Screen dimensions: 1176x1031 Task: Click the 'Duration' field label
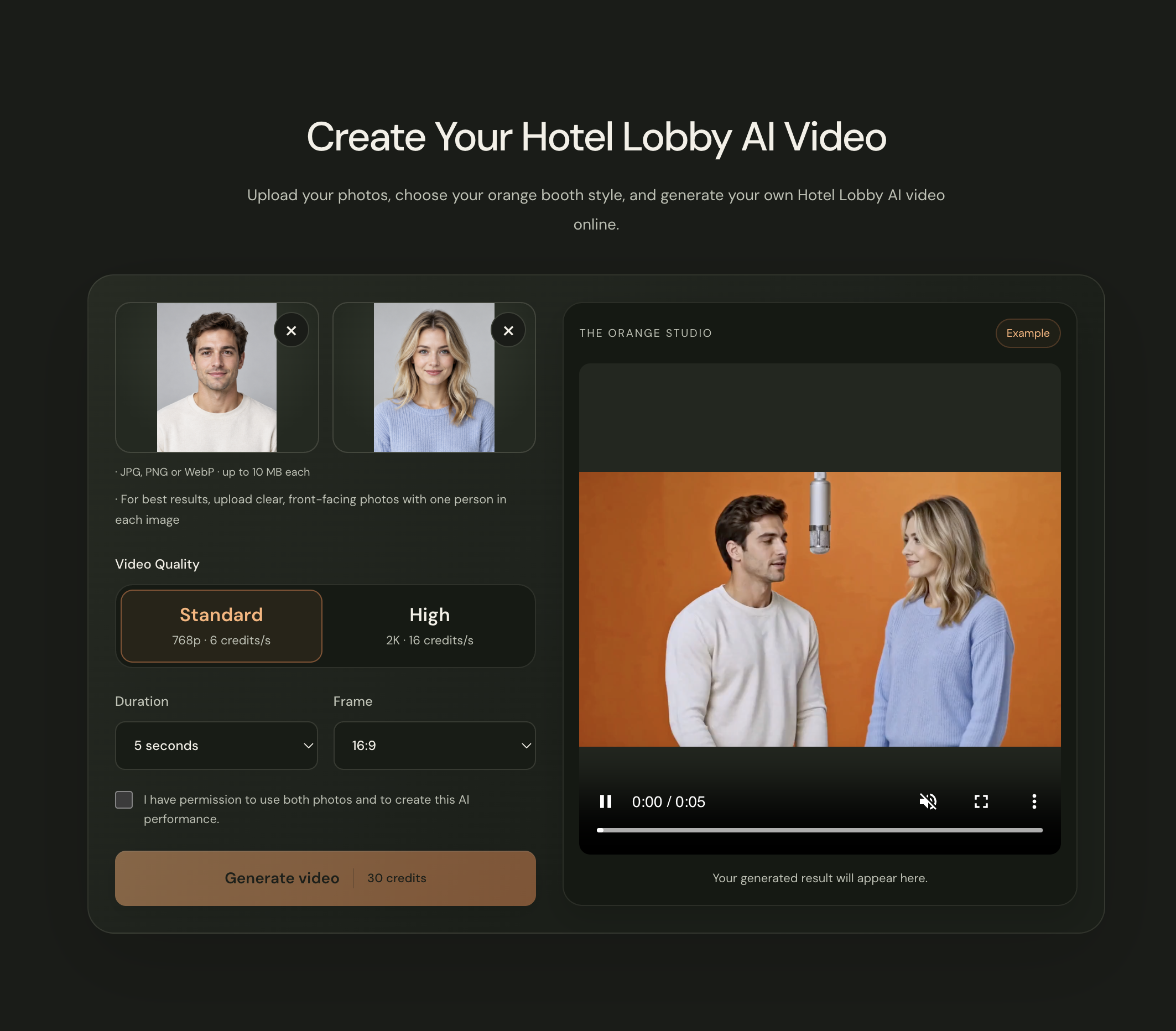pos(142,701)
